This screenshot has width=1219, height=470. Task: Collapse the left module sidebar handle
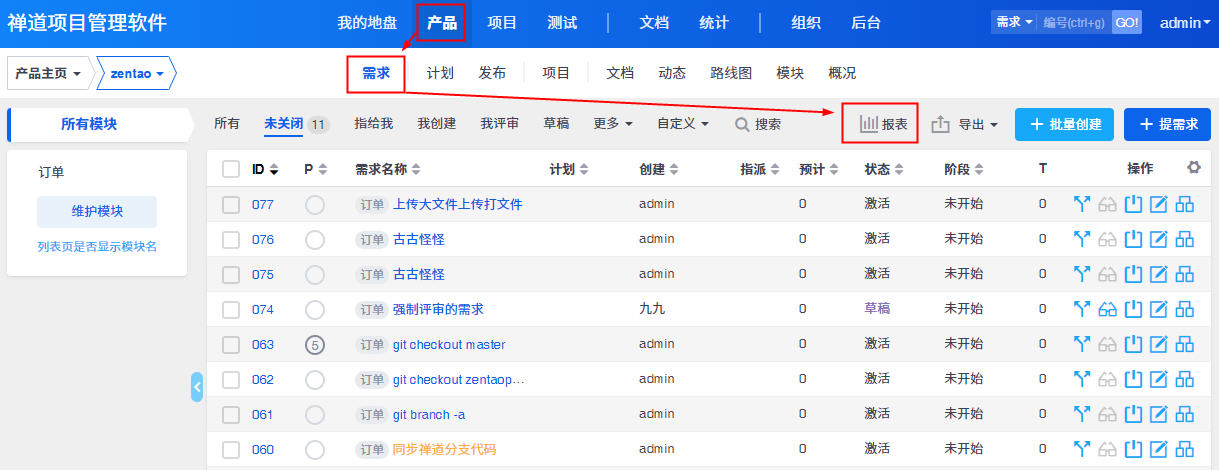pyautogui.click(x=197, y=386)
